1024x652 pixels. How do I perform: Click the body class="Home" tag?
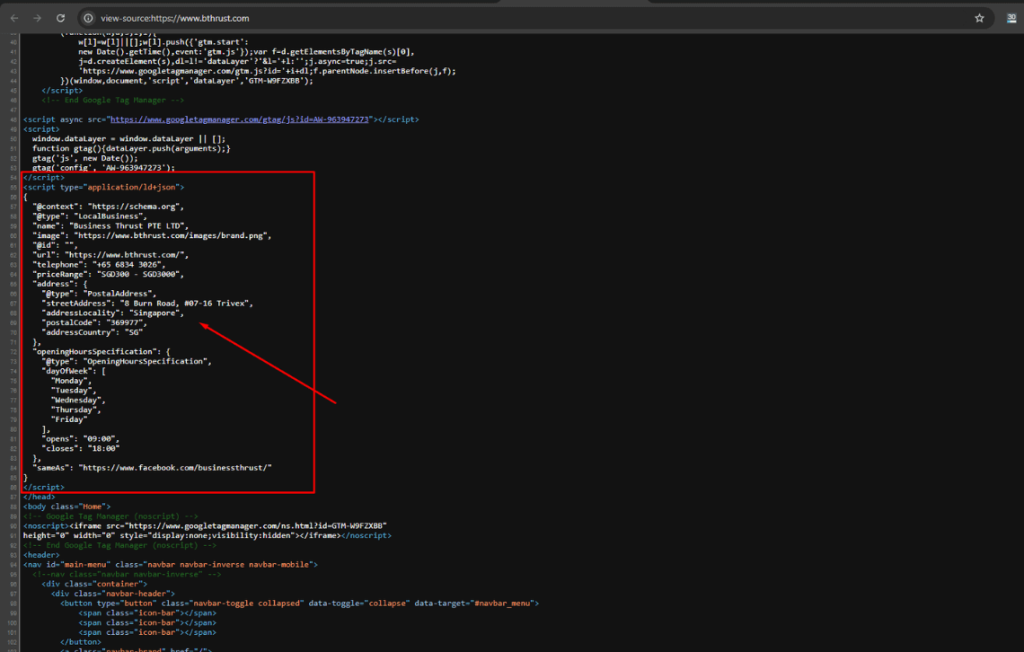coord(67,506)
